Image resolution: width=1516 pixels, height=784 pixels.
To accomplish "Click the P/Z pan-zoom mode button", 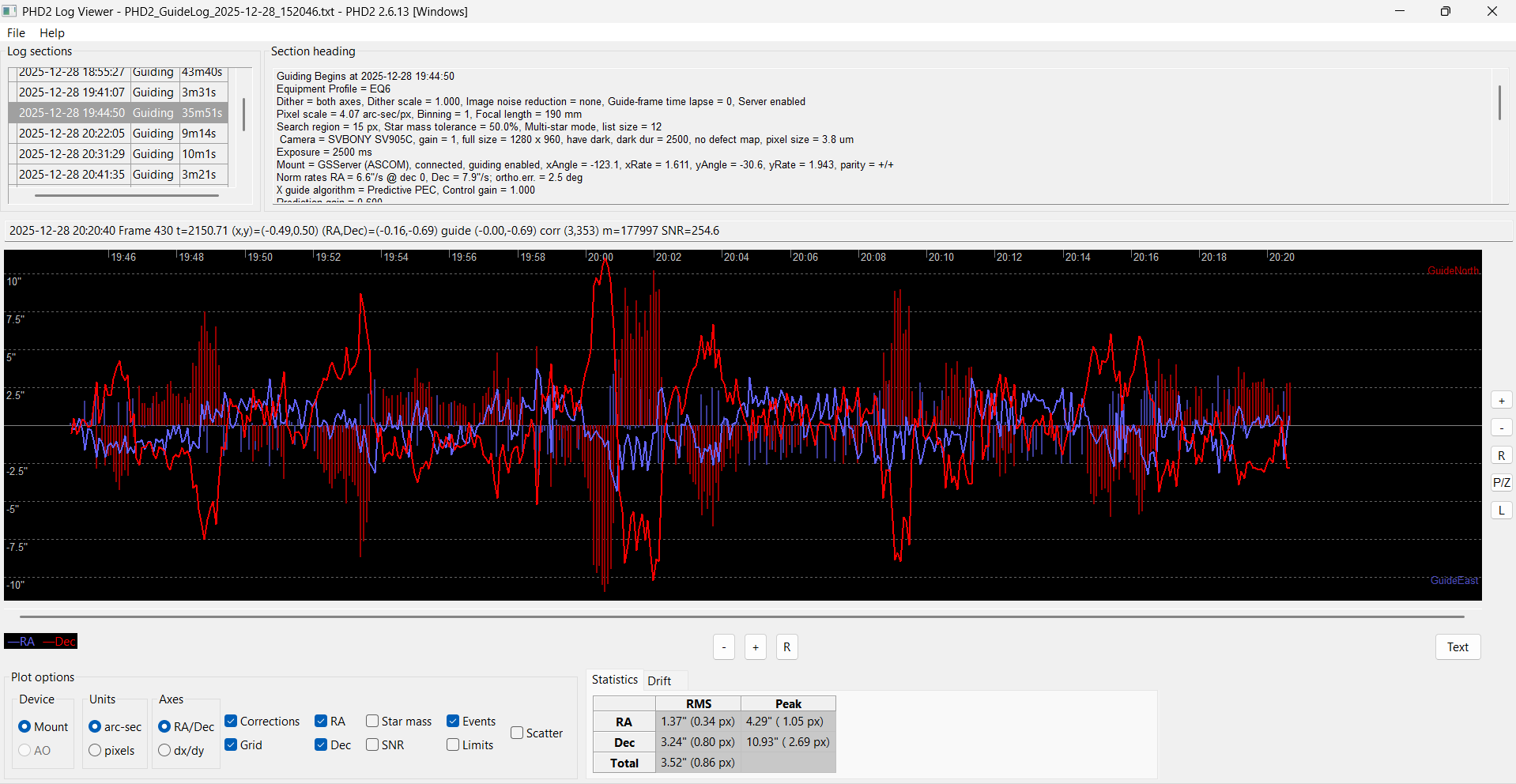I will (x=1501, y=482).
